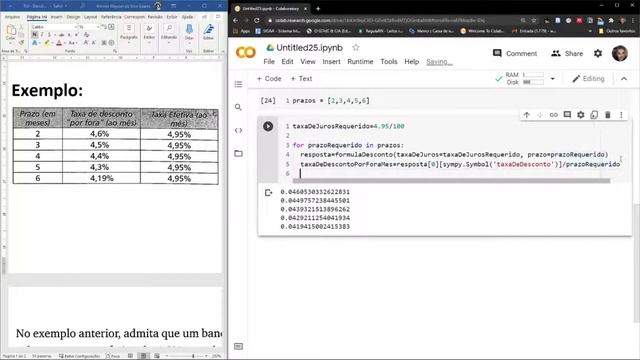Pick font color red A in Word
The width and height of the screenshot is (640, 360).
tap(59, 43)
